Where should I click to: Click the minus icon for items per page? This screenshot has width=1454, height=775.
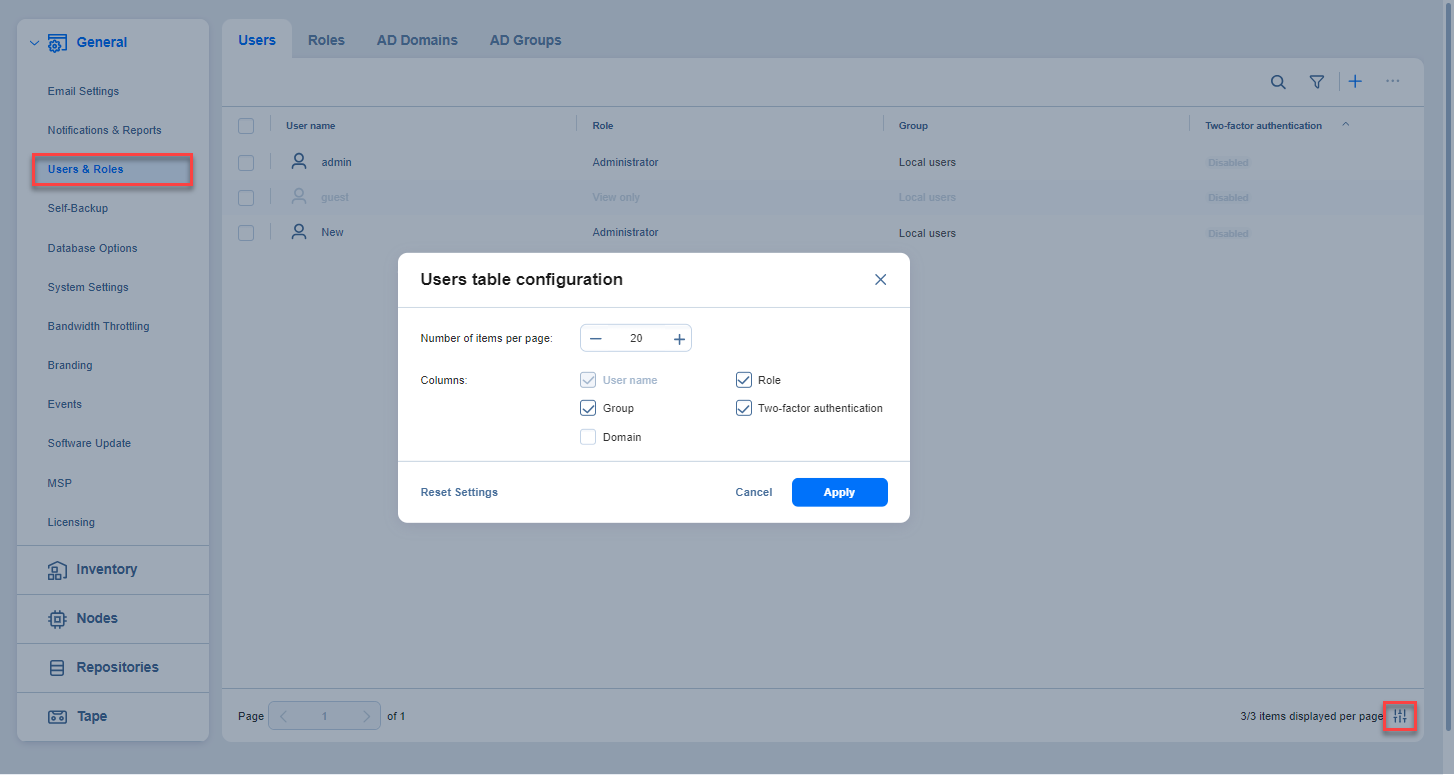coord(596,339)
